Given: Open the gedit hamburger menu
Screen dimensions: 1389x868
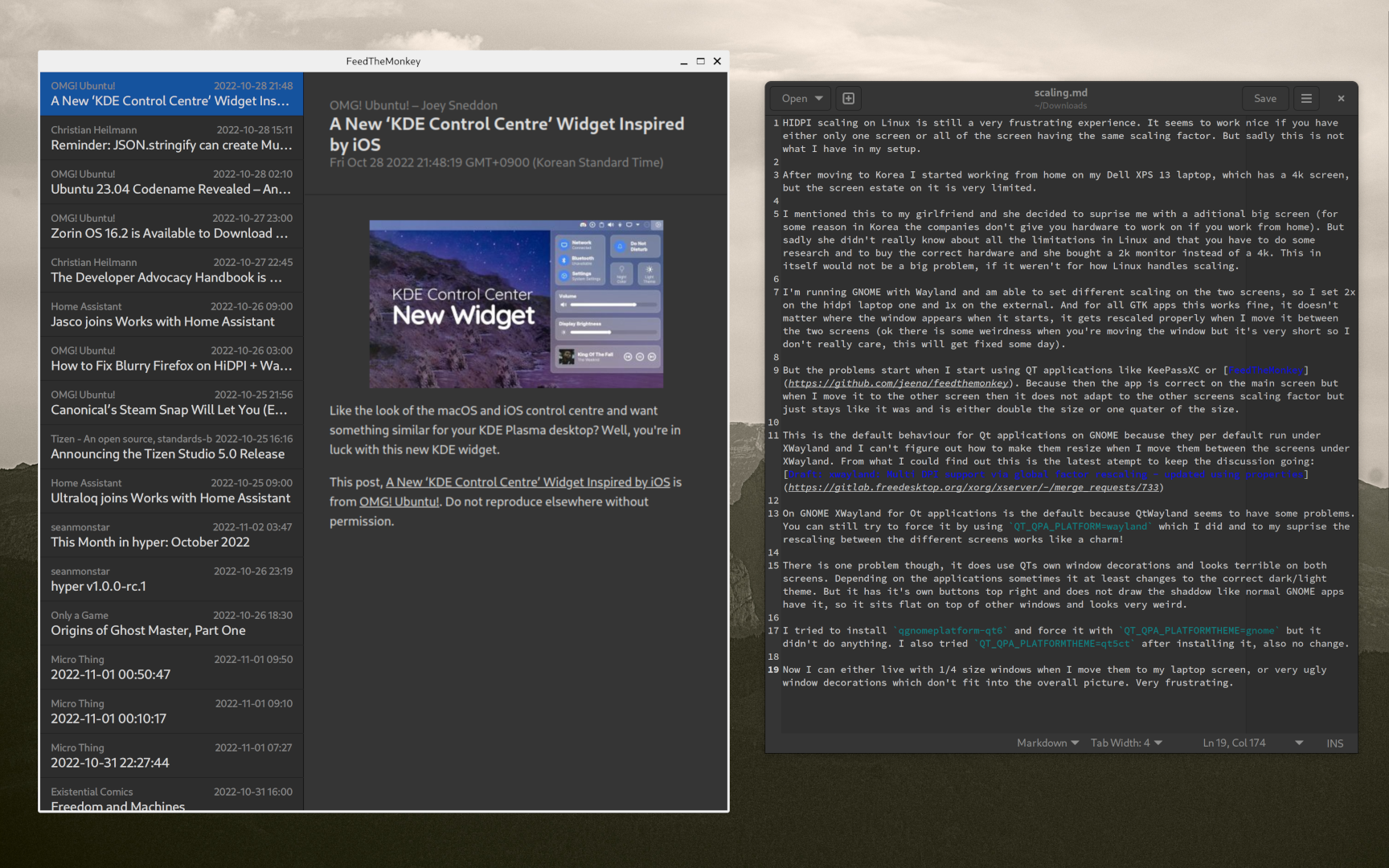Looking at the screenshot, I should pyautogui.click(x=1306, y=98).
